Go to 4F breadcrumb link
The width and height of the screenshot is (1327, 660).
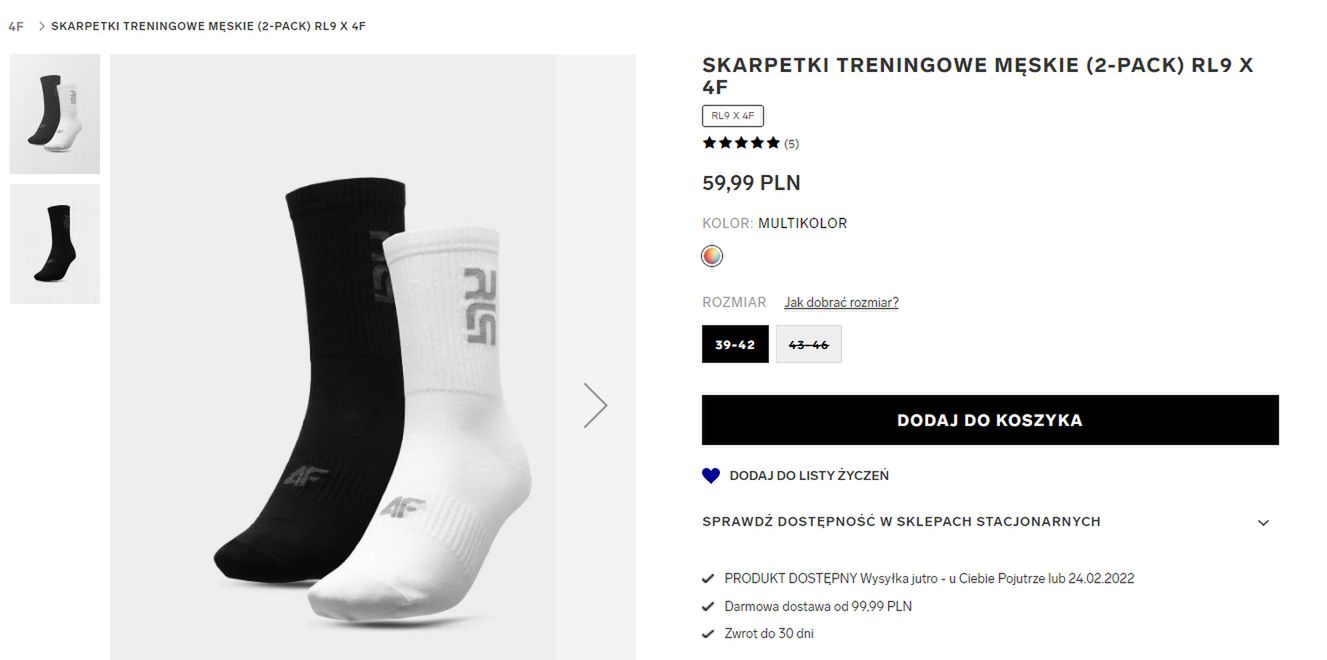(x=16, y=26)
